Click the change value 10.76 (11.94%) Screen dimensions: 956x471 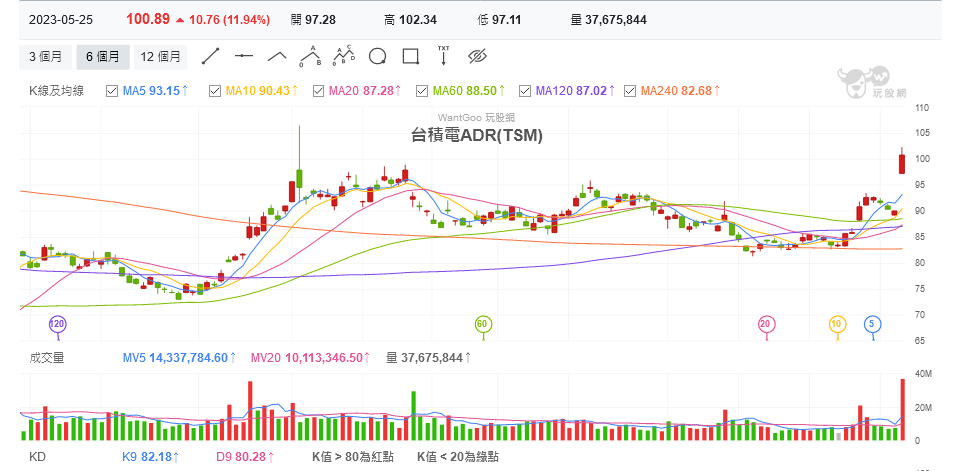(x=229, y=20)
